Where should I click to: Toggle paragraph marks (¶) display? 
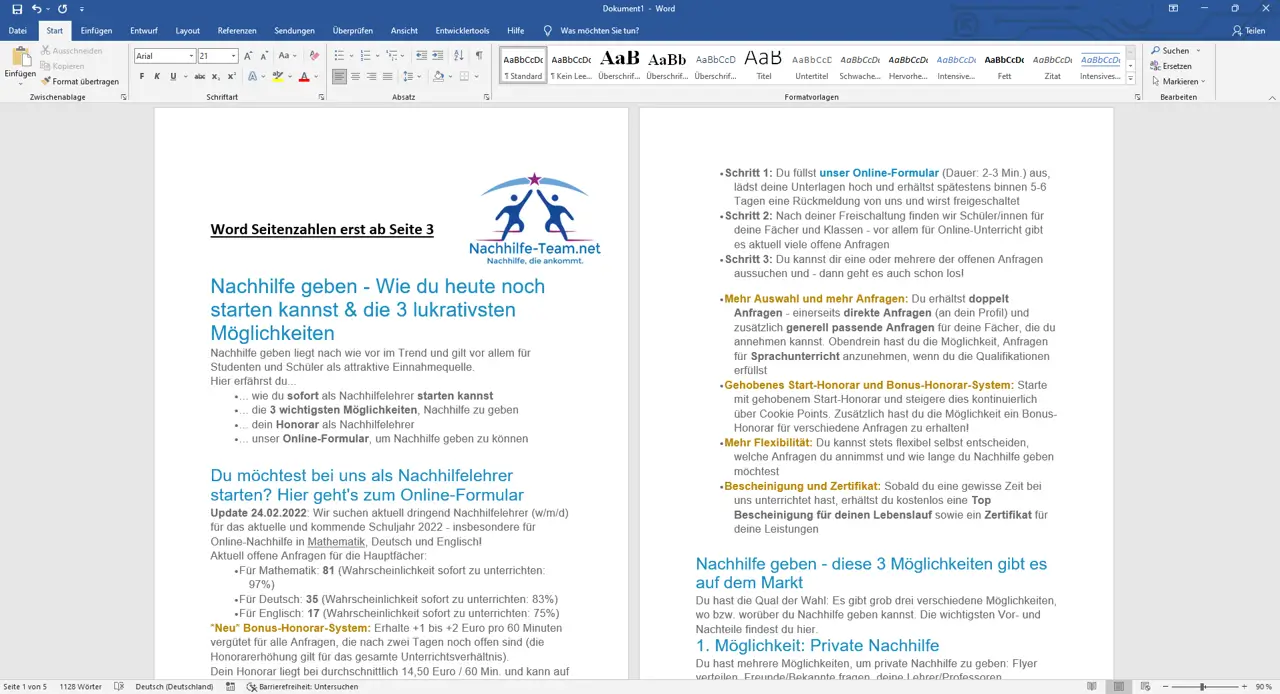point(479,56)
